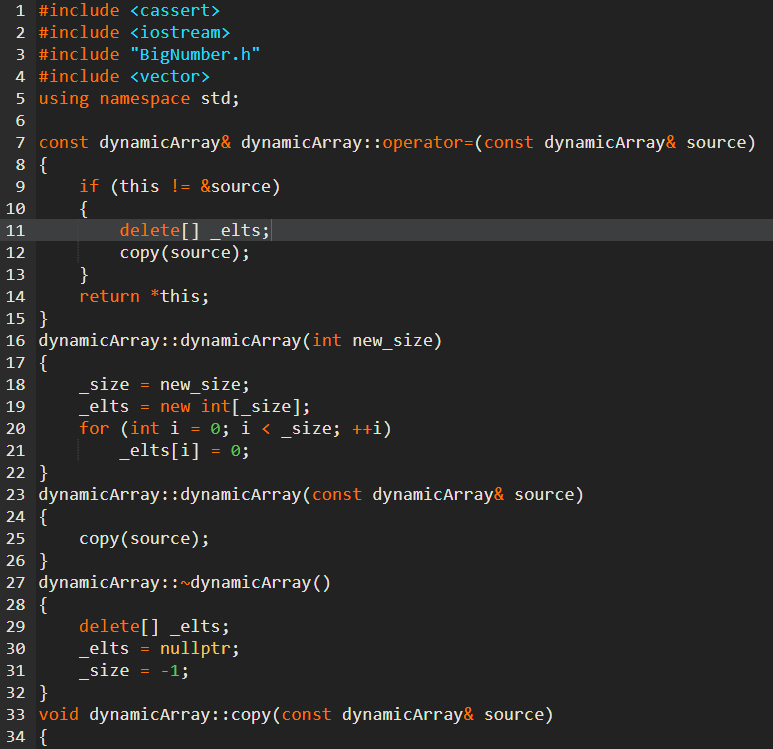Click the copy constructor signature on line 23
773x749 pixels.
click(311, 495)
